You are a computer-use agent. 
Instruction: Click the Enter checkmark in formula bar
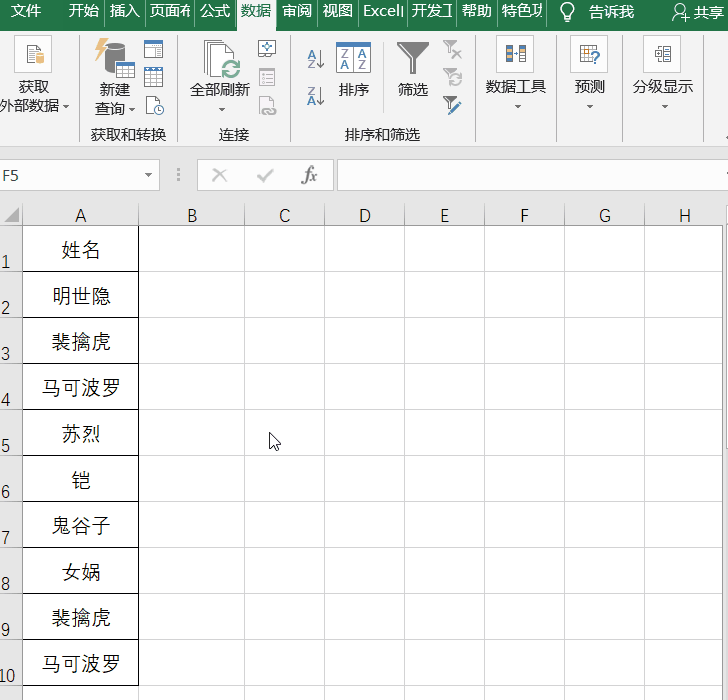(x=265, y=175)
